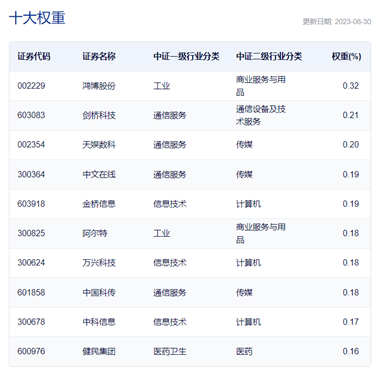Click the 权重(%) column header
The height and width of the screenshot is (381, 380).
pyautogui.click(x=346, y=56)
